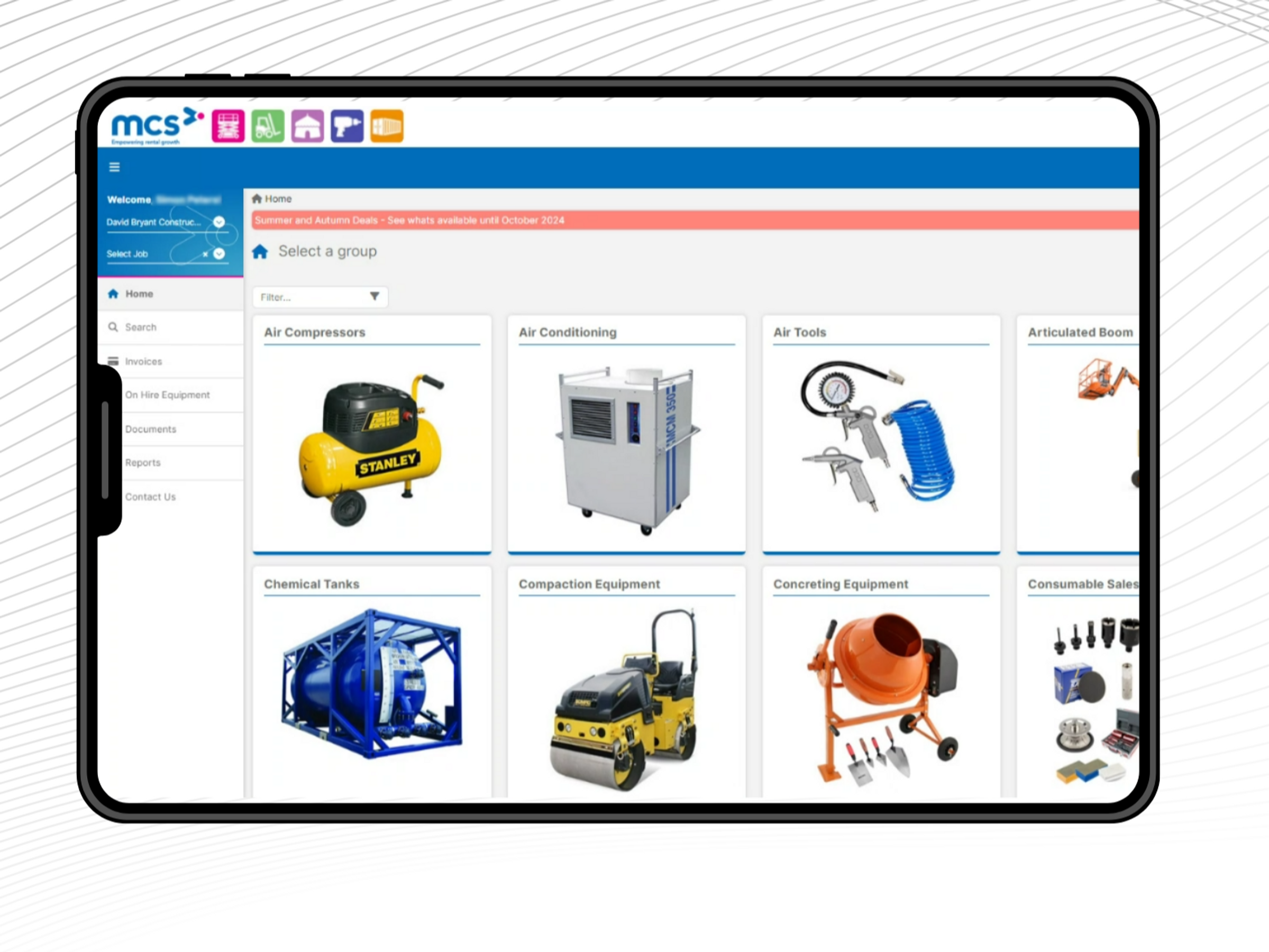Expand the Select Job dropdown arrow
Viewport: 1269px width, 952px height.
click(219, 254)
